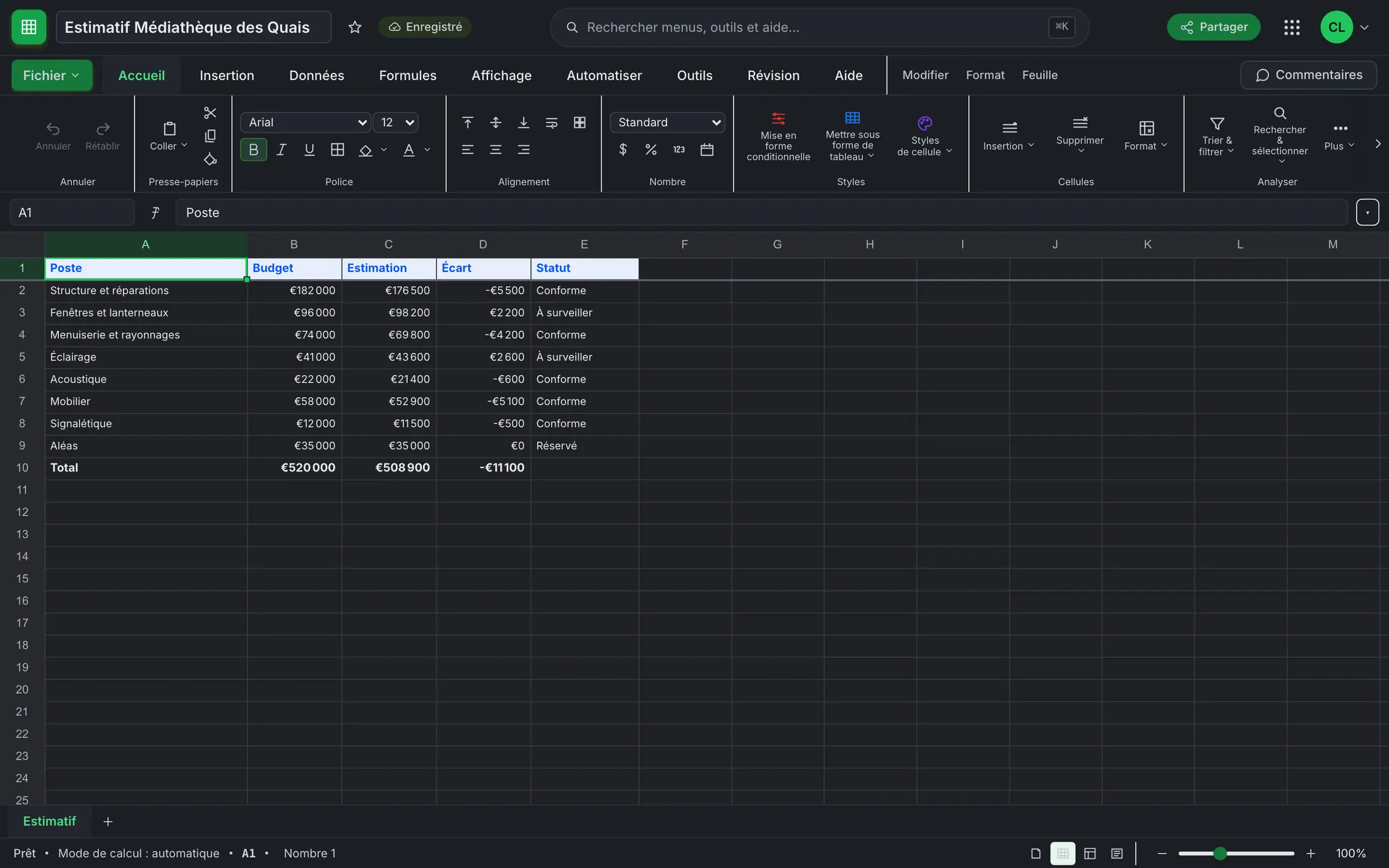
Task: Select the Total cell in row 10
Action: tap(146, 468)
